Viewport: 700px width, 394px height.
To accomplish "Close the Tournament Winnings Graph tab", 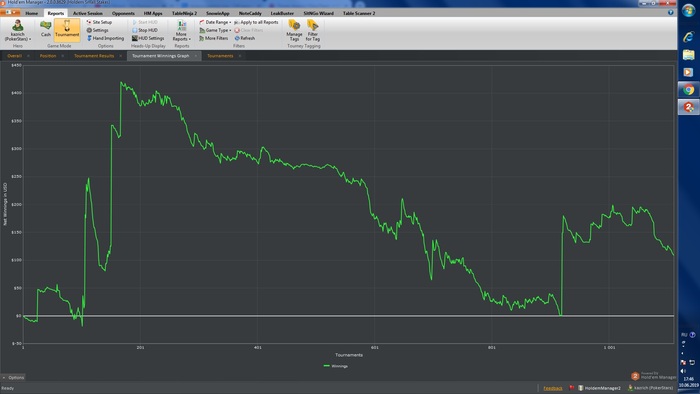I will [196, 56].
